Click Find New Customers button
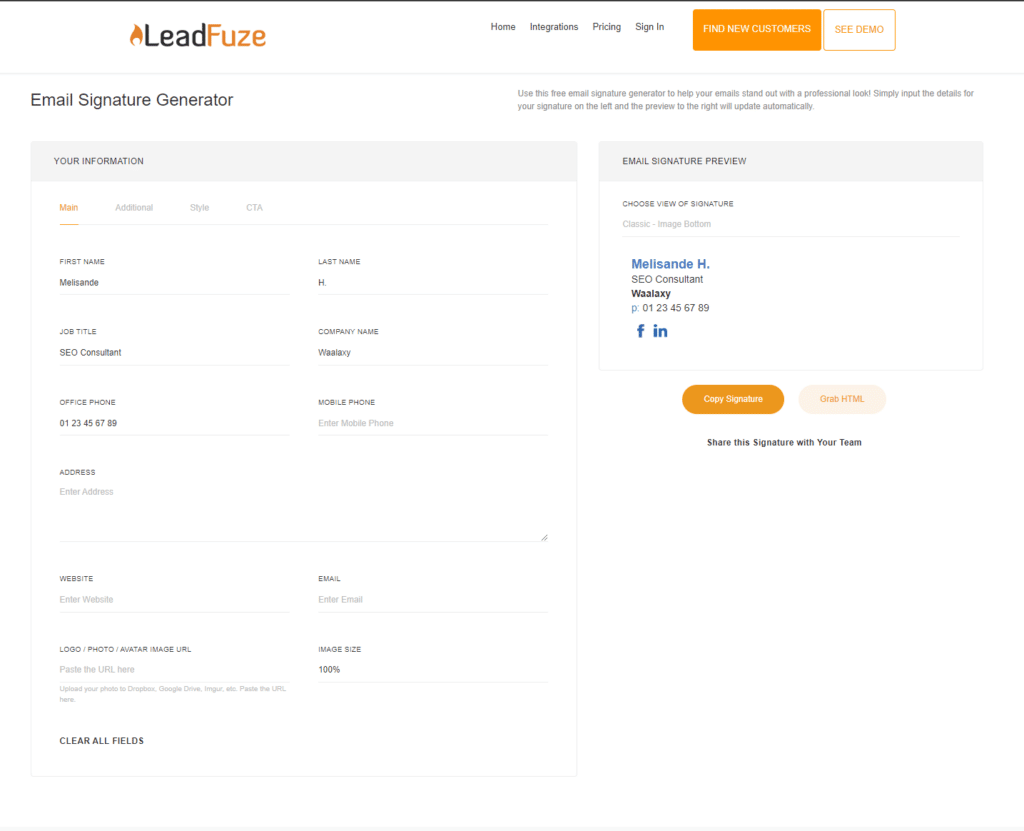 pyautogui.click(x=756, y=30)
